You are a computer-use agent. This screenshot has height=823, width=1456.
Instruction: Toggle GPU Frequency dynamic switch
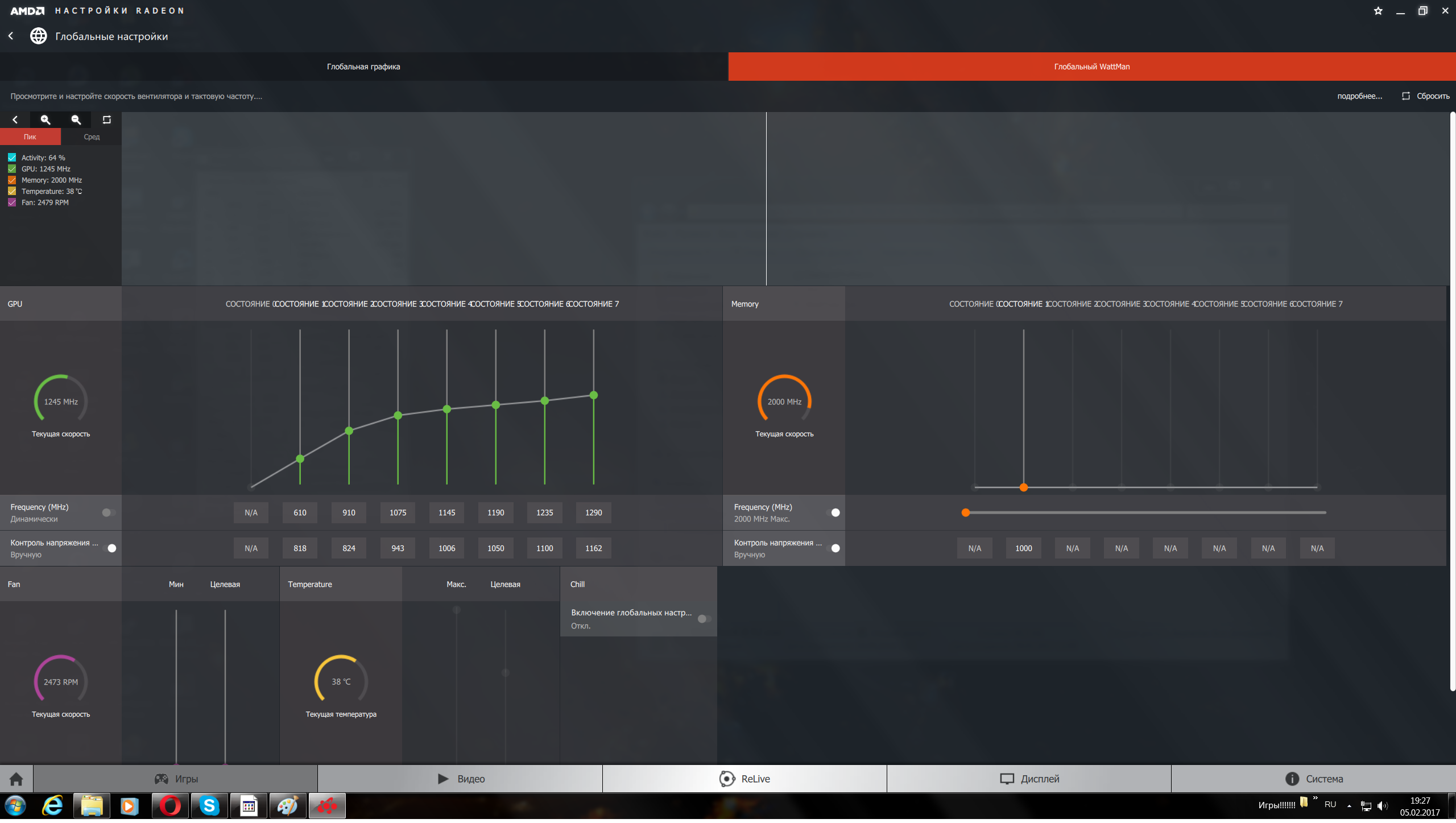click(x=108, y=513)
